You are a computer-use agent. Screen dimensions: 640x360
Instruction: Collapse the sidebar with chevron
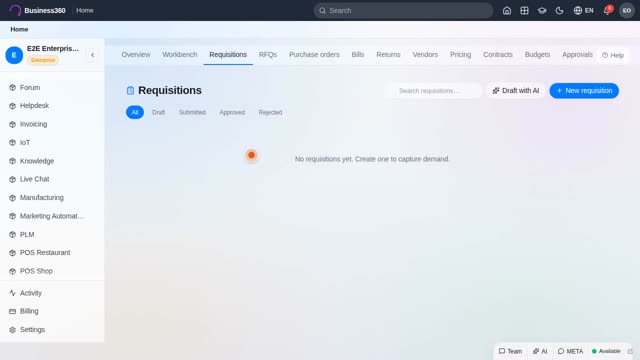click(93, 55)
